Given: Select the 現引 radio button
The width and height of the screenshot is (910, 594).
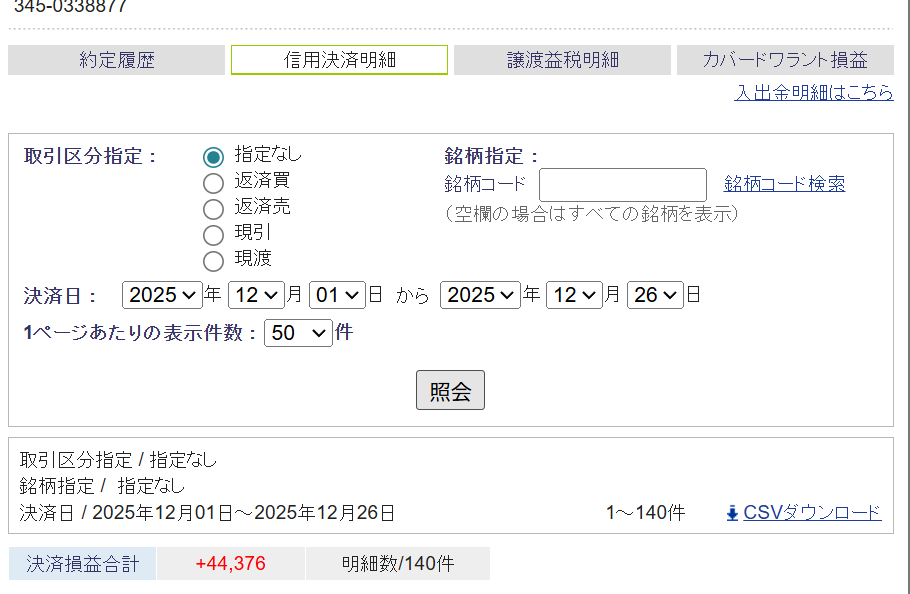Looking at the screenshot, I should (x=213, y=235).
